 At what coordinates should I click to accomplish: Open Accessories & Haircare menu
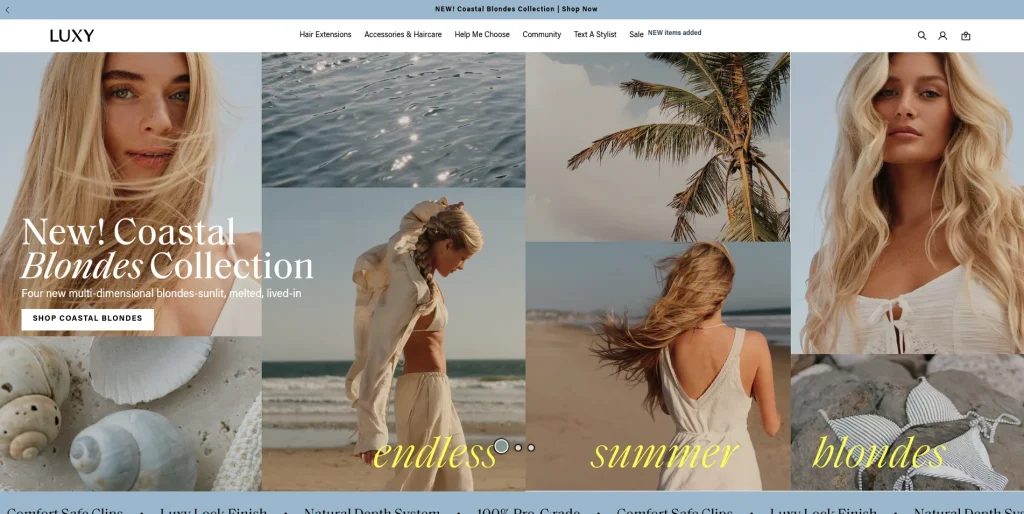[x=403, y=35]
